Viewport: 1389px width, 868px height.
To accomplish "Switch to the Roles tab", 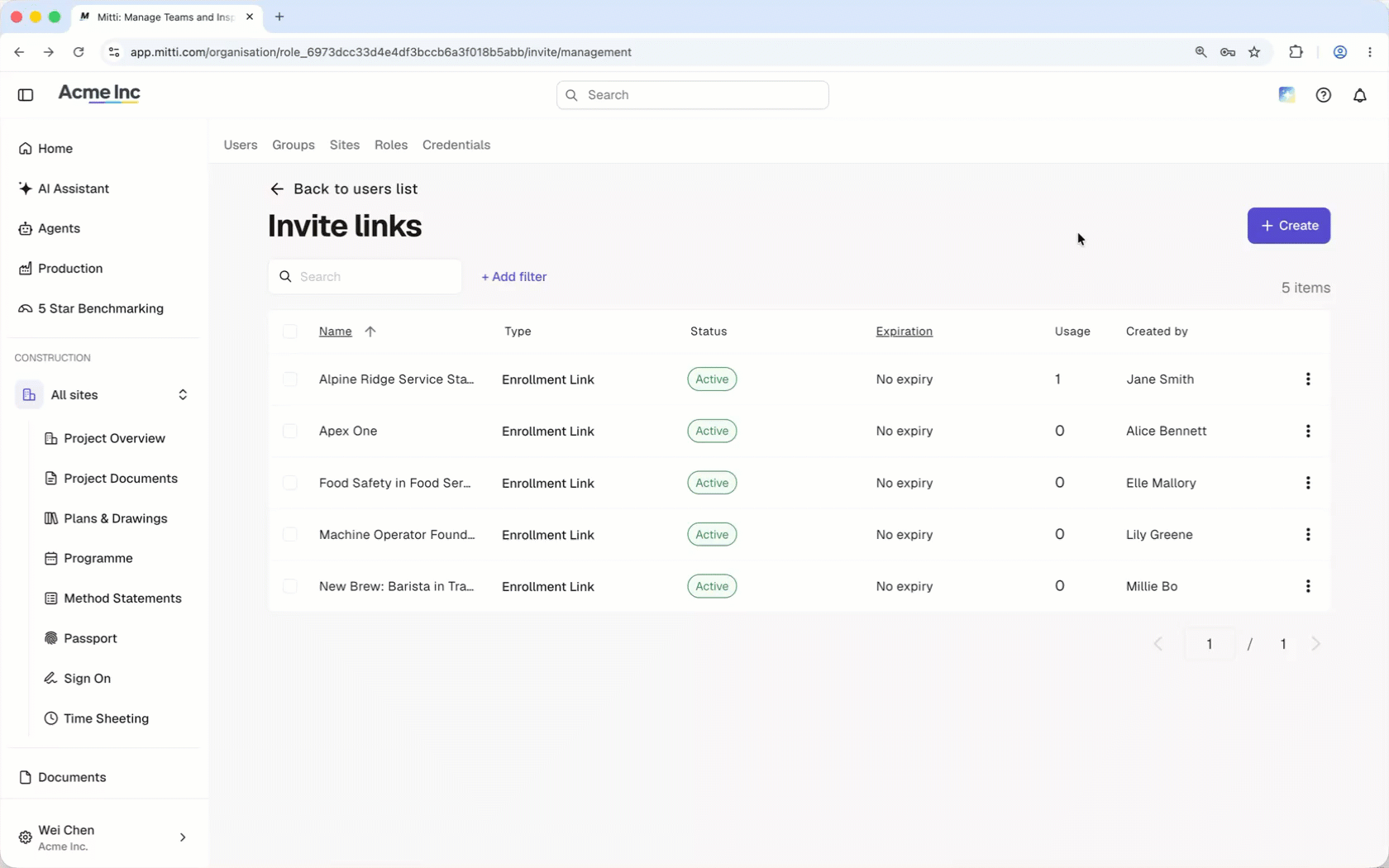I will point(391,145).
